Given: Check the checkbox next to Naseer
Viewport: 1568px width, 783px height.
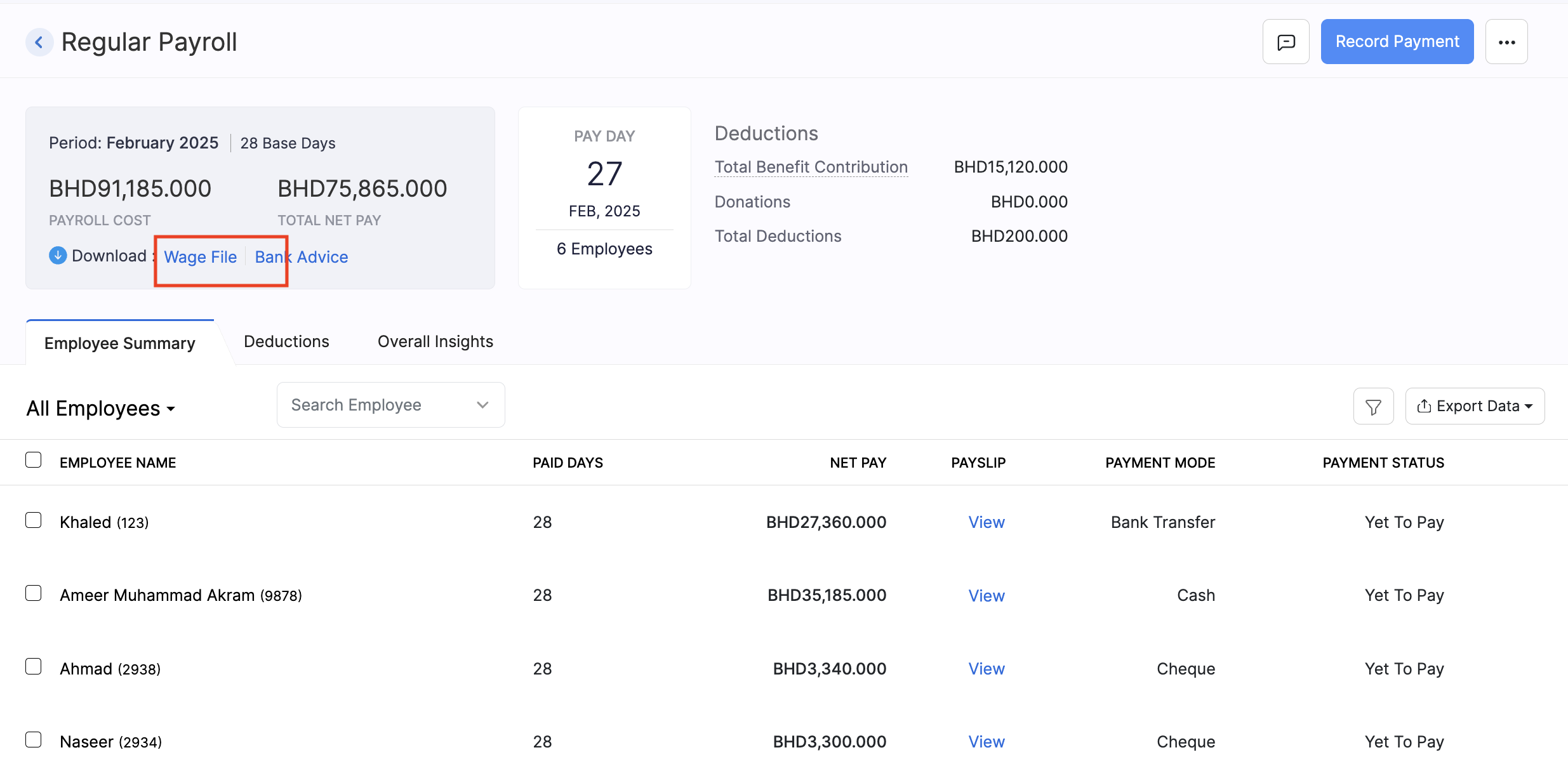Looking at the screenshot, I should 34,739.
